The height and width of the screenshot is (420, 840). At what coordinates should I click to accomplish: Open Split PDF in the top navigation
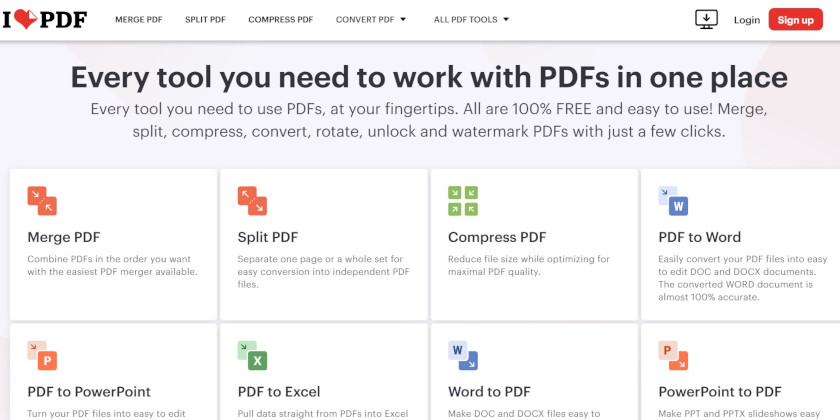point(205,19)
